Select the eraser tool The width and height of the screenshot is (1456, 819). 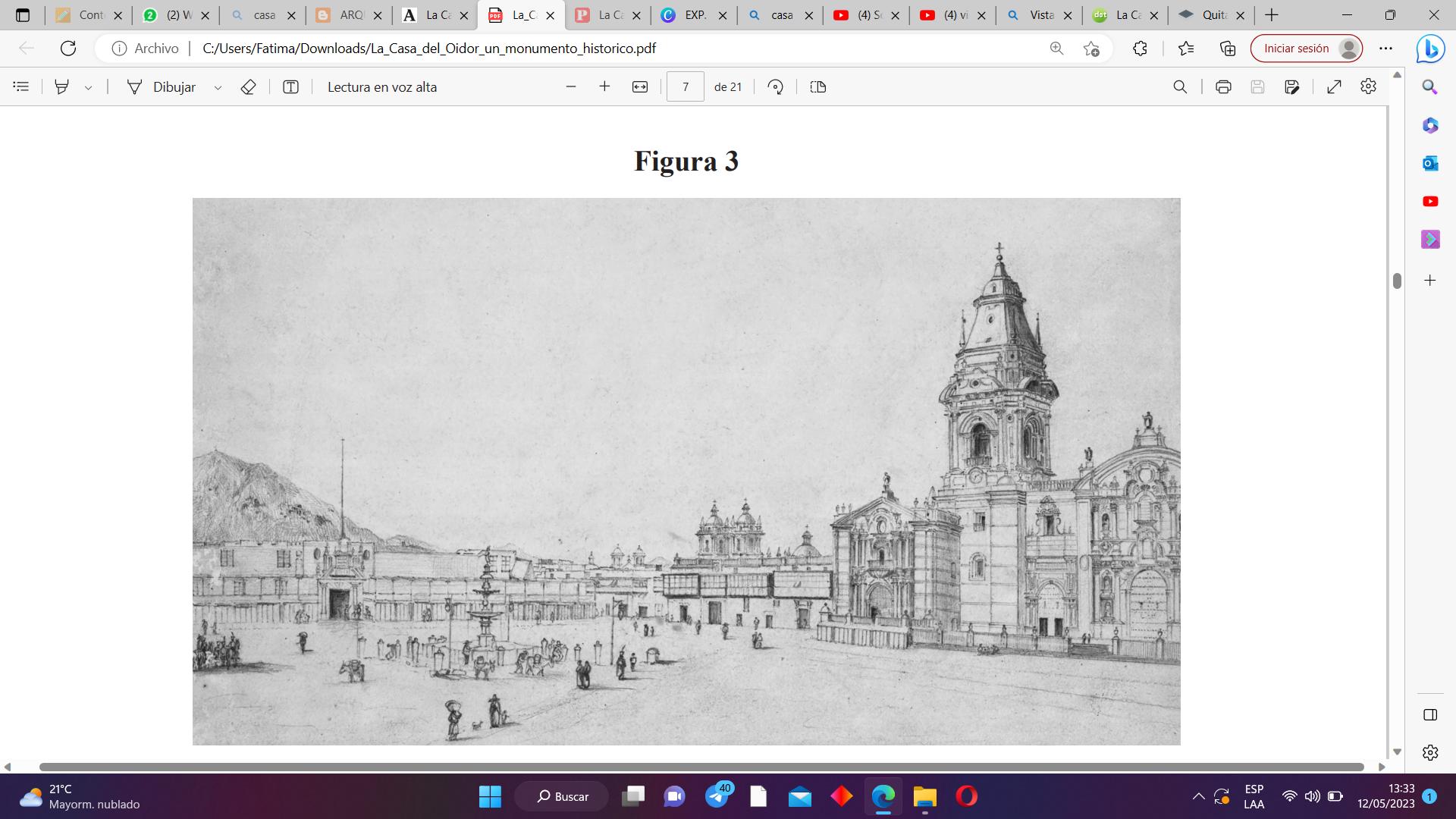tap(248, 87)
